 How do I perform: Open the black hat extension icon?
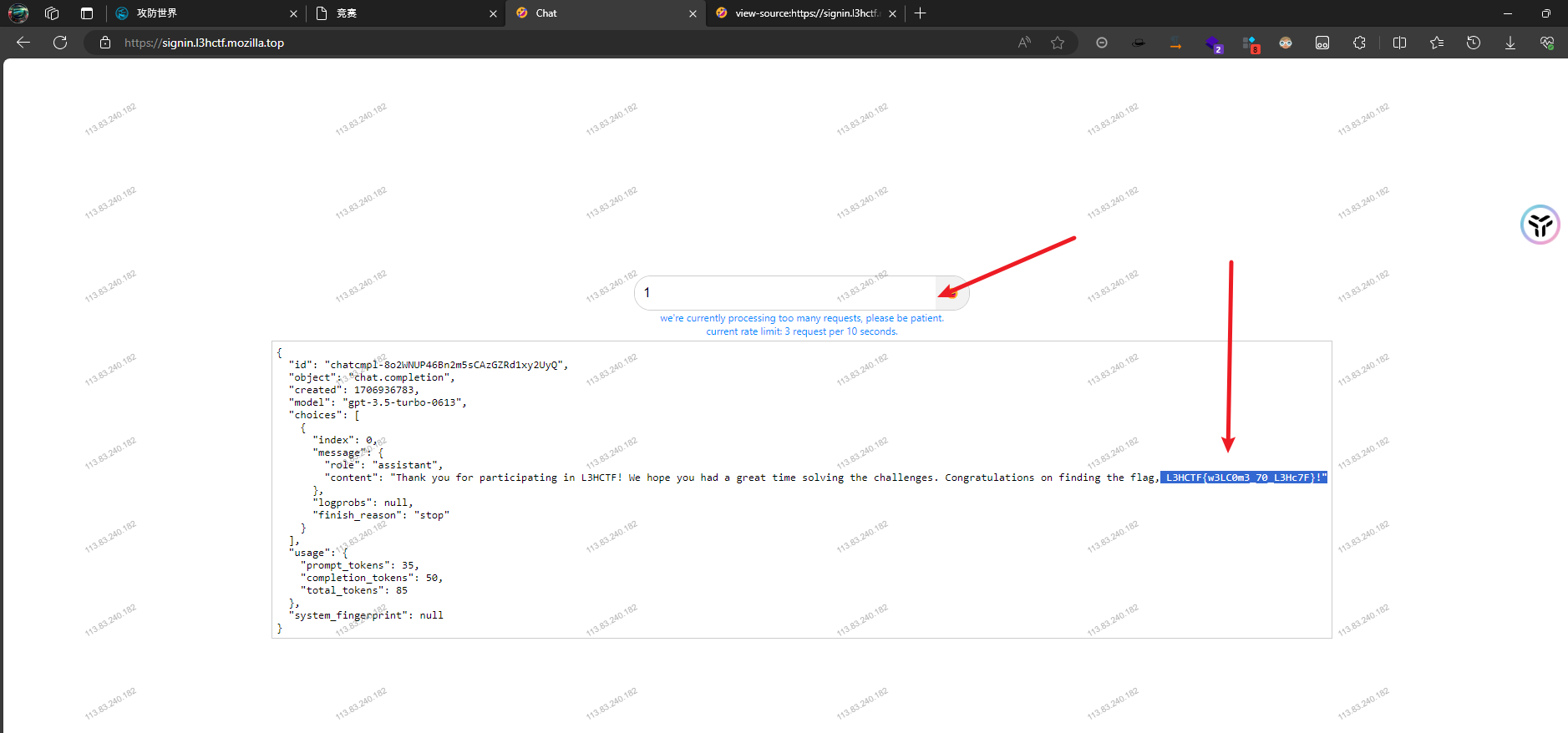[x=1139, y=43]
